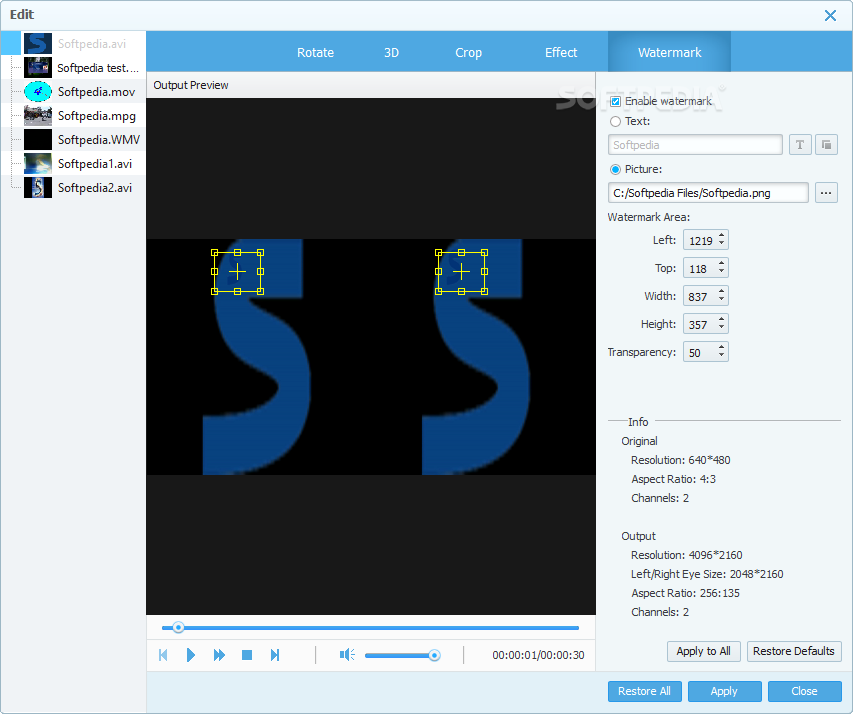The width and height of the screenshot is (853, 714).
Task: Click the fast forward icon
Action: pyautogui.click(x=219, y=655)
